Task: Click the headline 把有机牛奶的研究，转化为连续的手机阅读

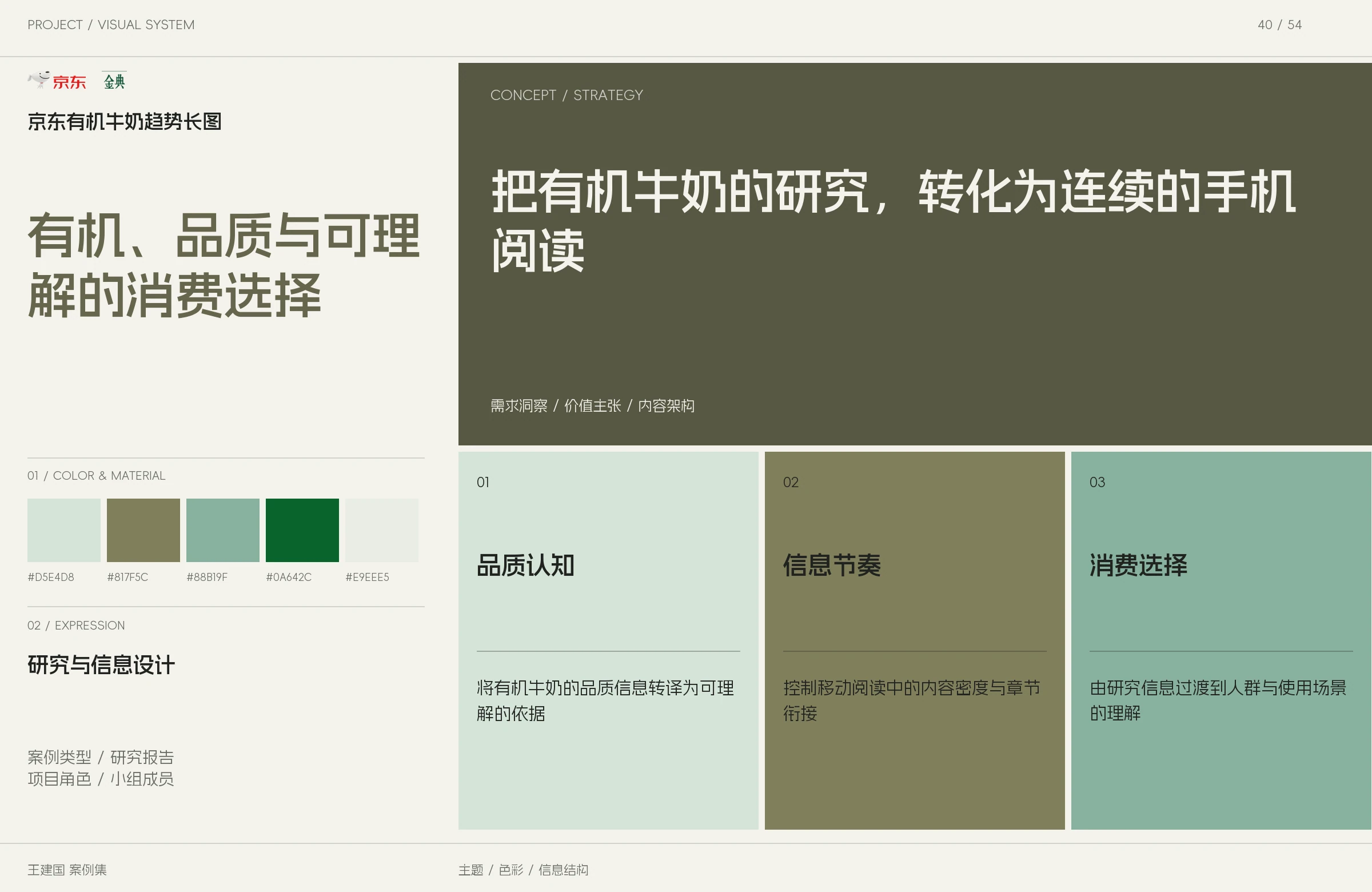Action: pyautogui.click(x=894, y=221)
